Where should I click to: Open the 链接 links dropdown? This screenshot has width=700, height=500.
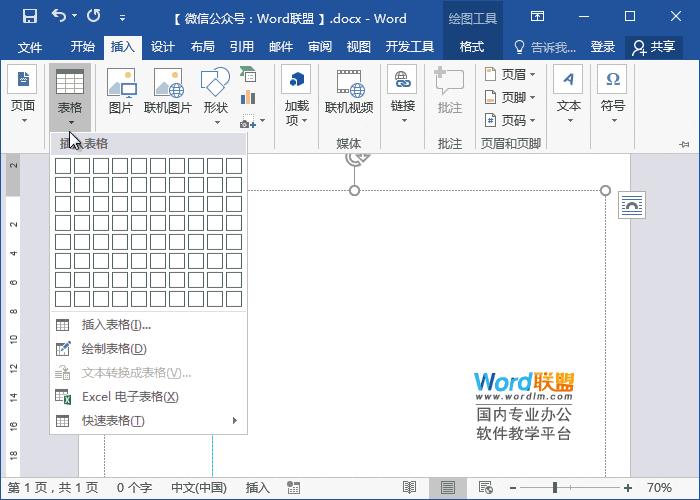click(x=403, y=95)
